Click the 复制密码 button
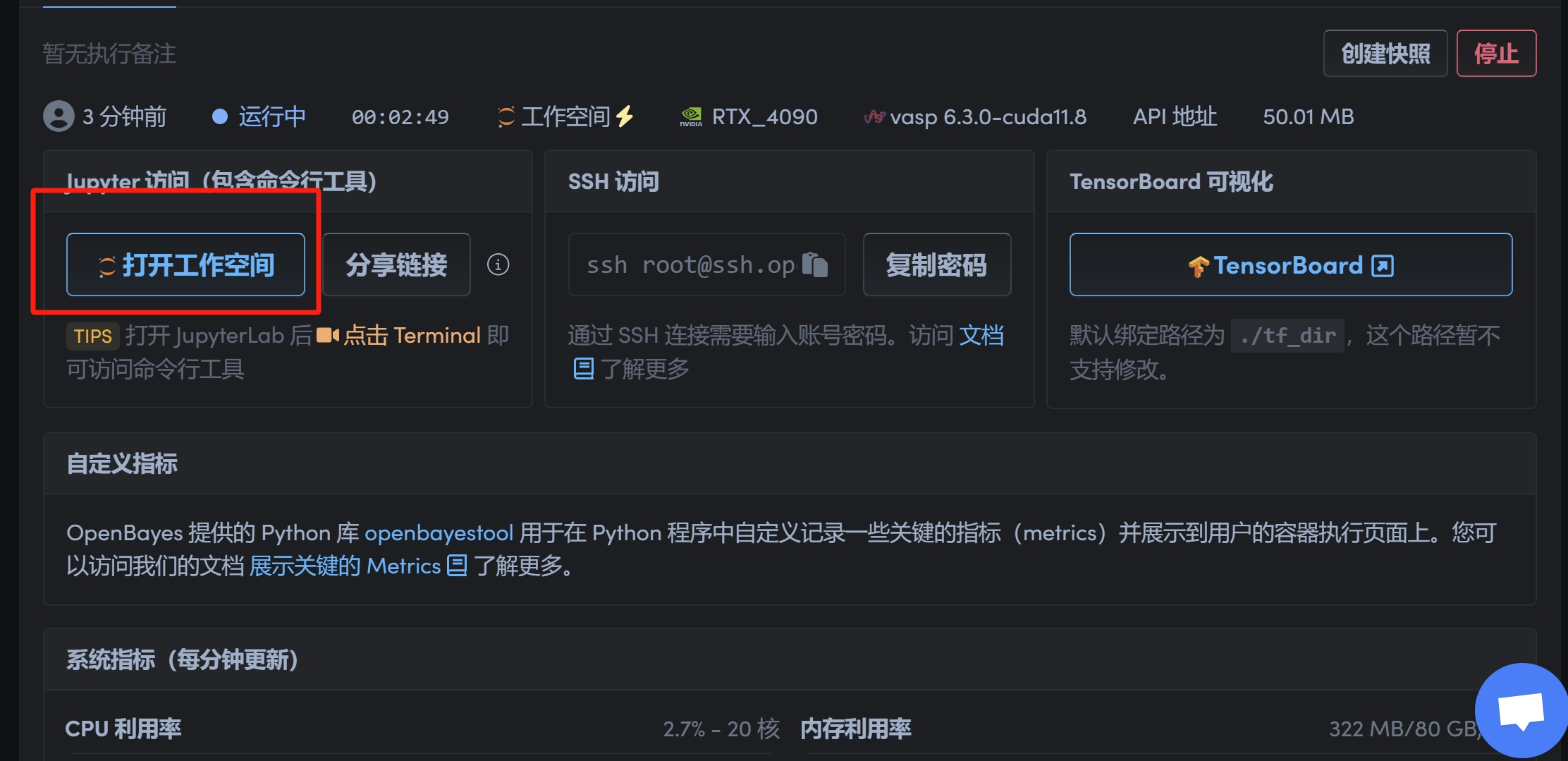This screenshot has width=1568, height=761. 936,264
